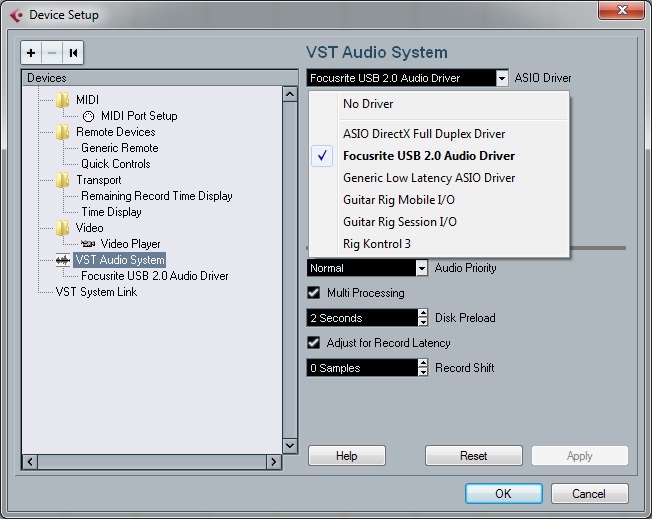Decrease Record Shift with down arrow

pos(423,372)
